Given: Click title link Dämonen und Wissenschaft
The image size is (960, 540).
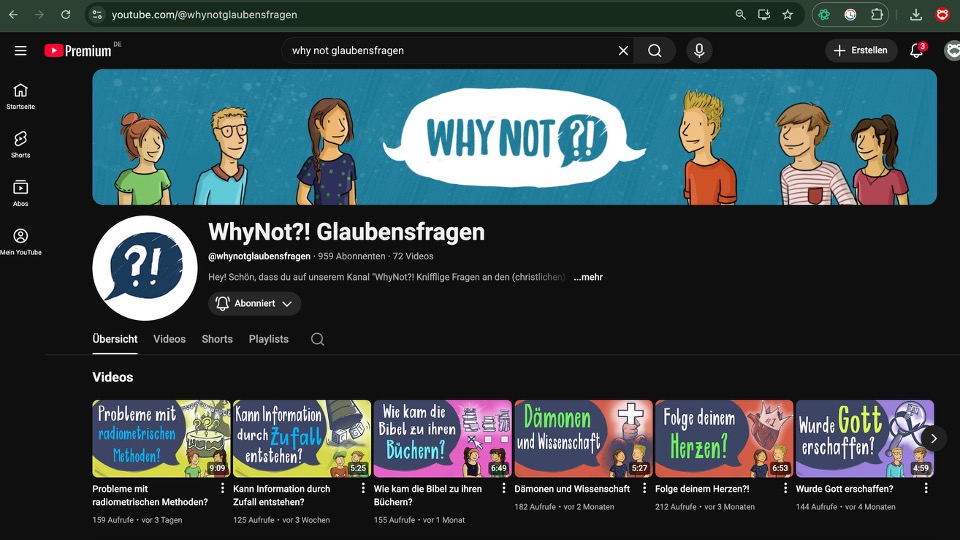Looking at the screenshot, I should [x=572, y=489].
